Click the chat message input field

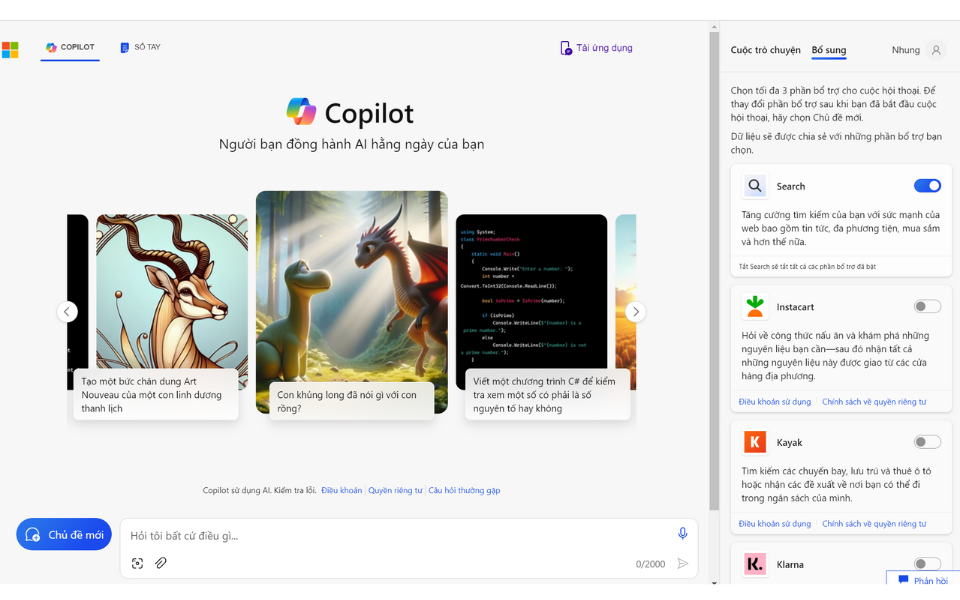[400, 536]
